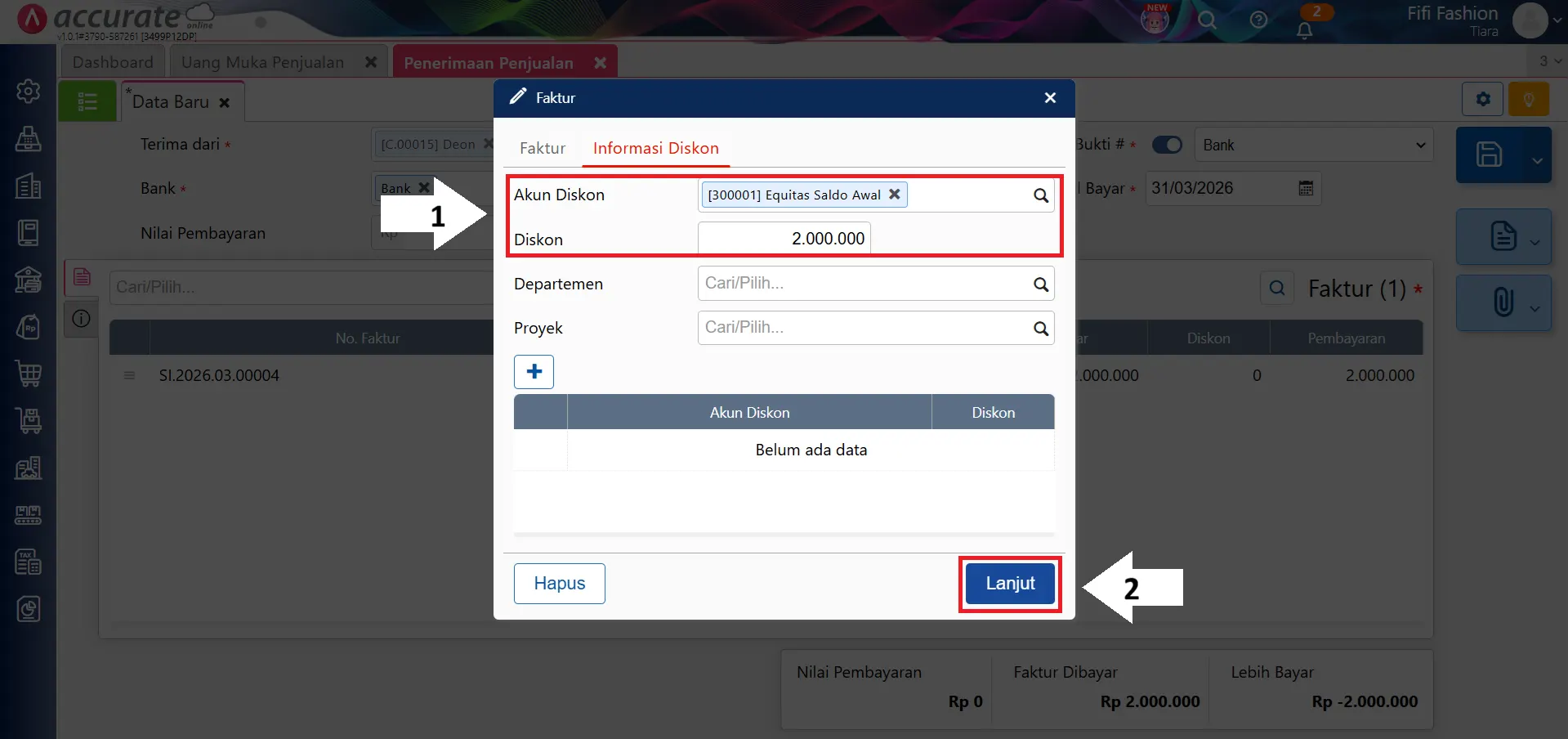Open the help question mark icon
This screenshot has height=739, width=1568.
click(x=1258, y=20)
